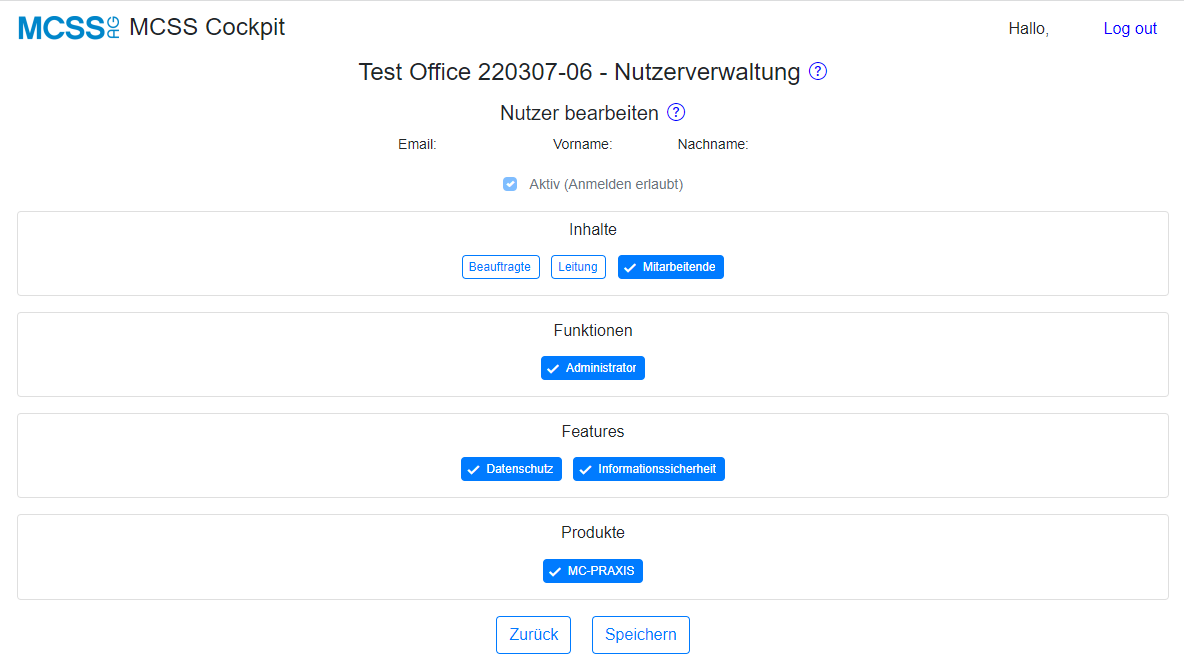Deselect the Mitarbeitende content toggle
This screenshot has width=1184, height=663.
[671, 267]
